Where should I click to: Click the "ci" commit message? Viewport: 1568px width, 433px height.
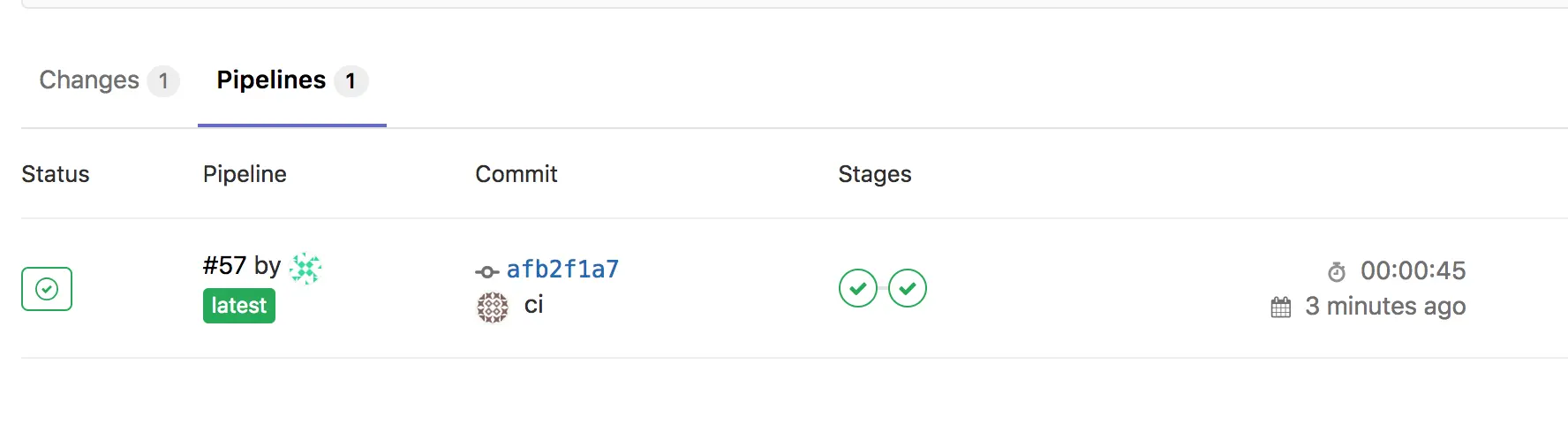(533, 306)
